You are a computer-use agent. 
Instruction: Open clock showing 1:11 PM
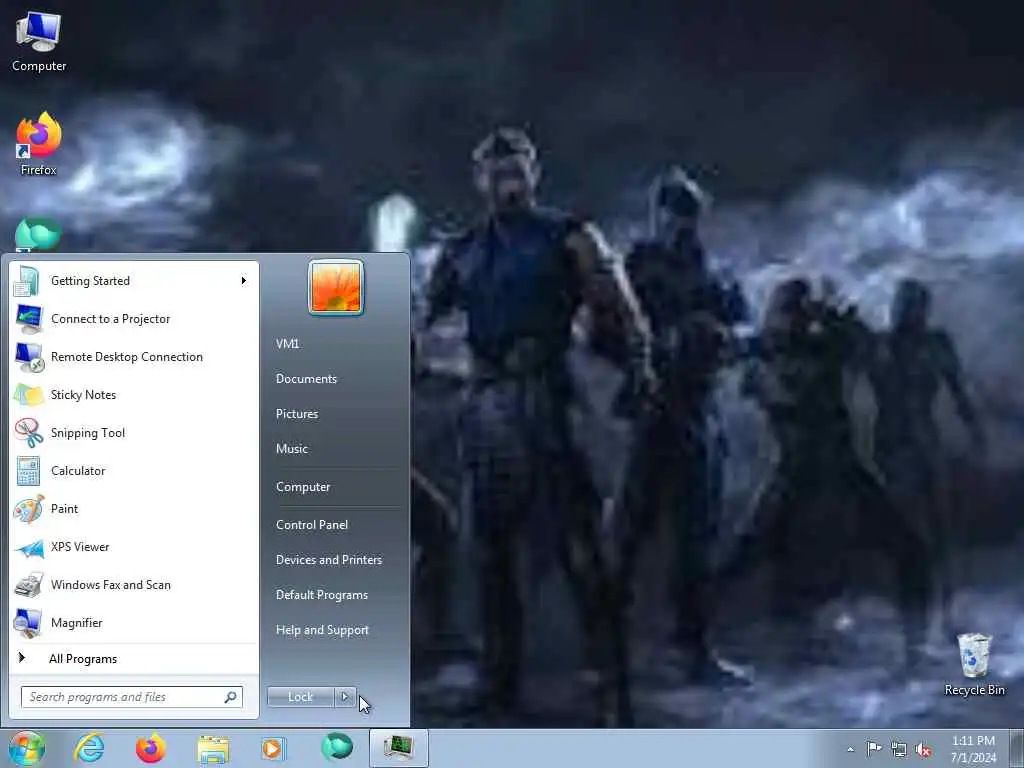coord(973,749)
